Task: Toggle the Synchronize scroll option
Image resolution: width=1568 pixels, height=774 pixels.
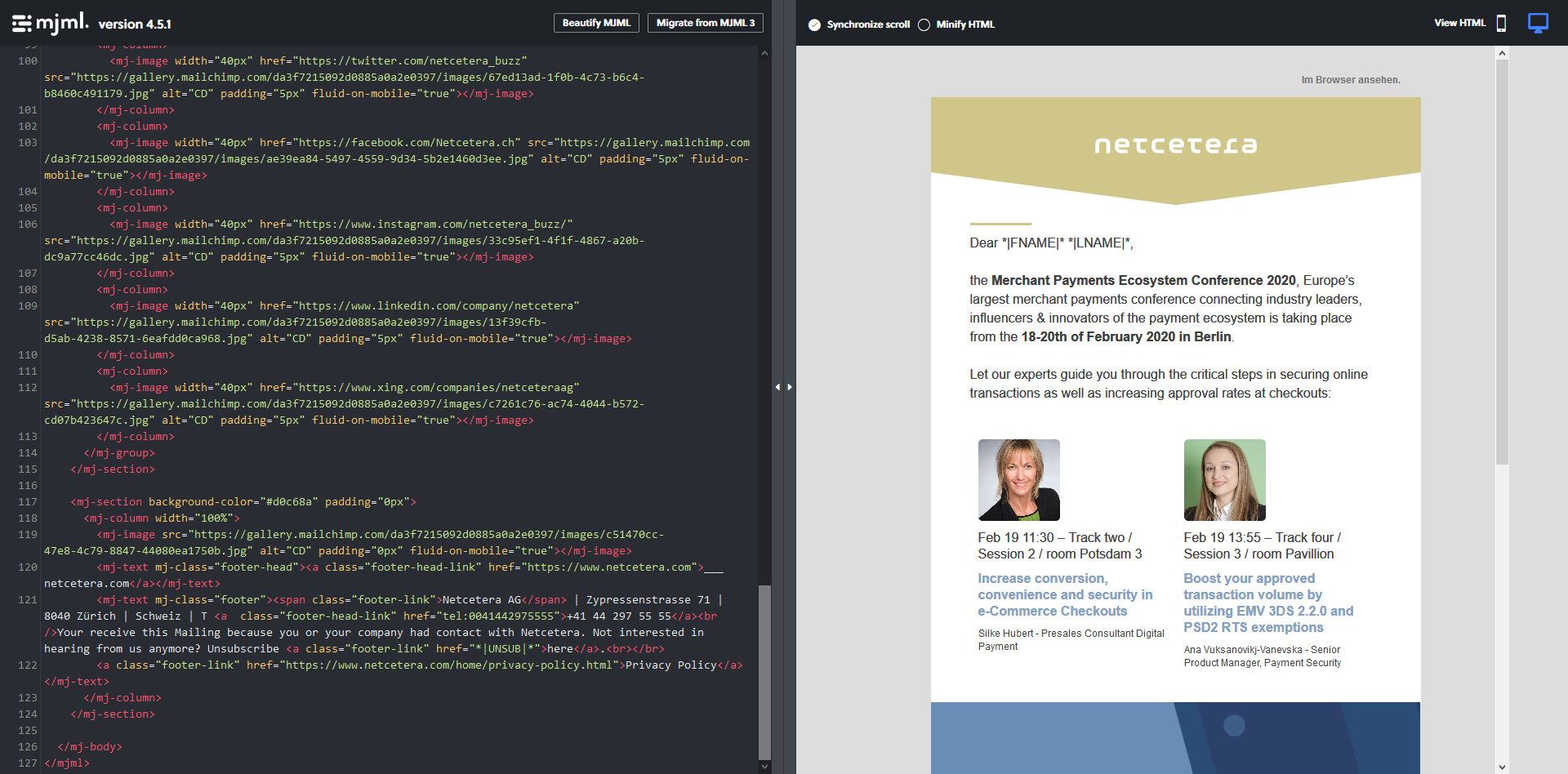Action: (814, 24)
